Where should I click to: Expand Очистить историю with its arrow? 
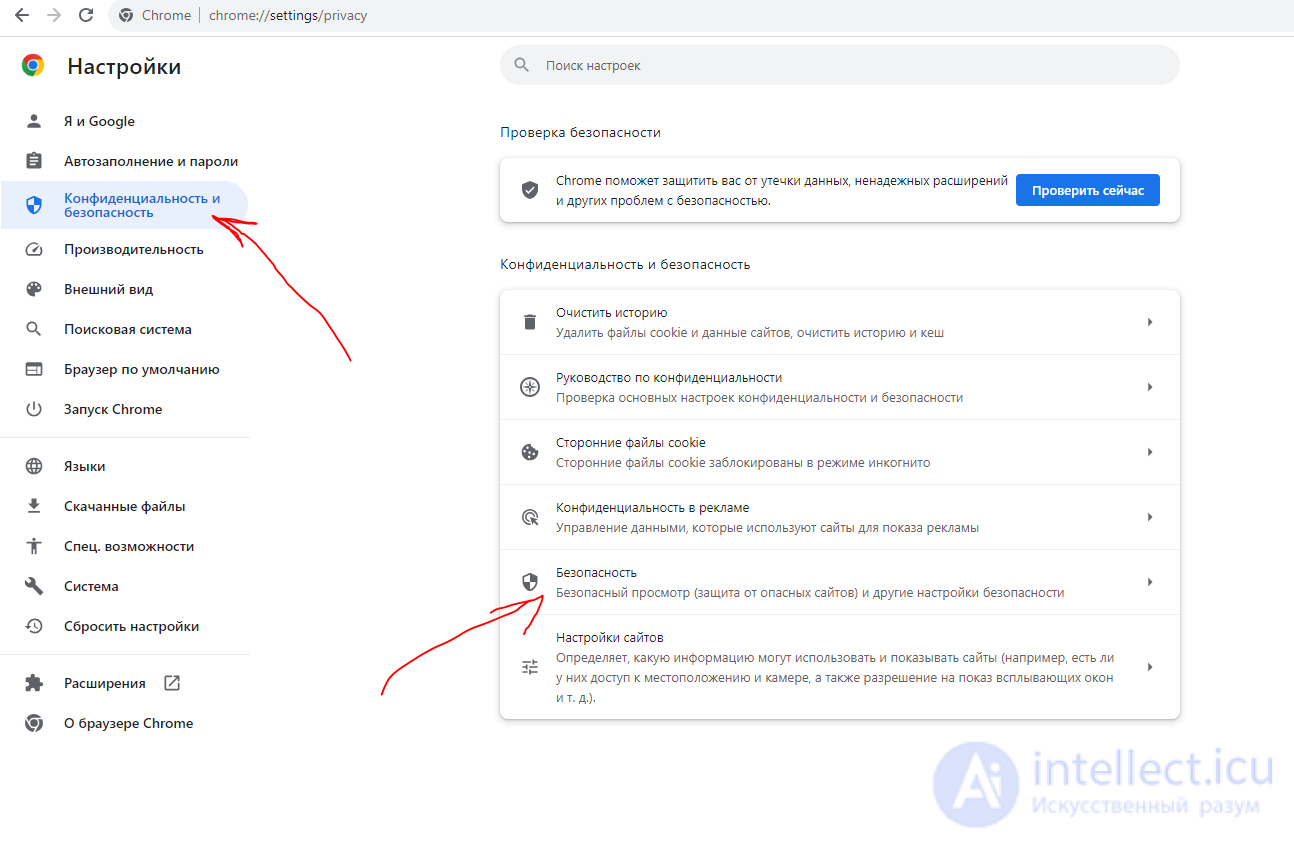pos(1150,322)
